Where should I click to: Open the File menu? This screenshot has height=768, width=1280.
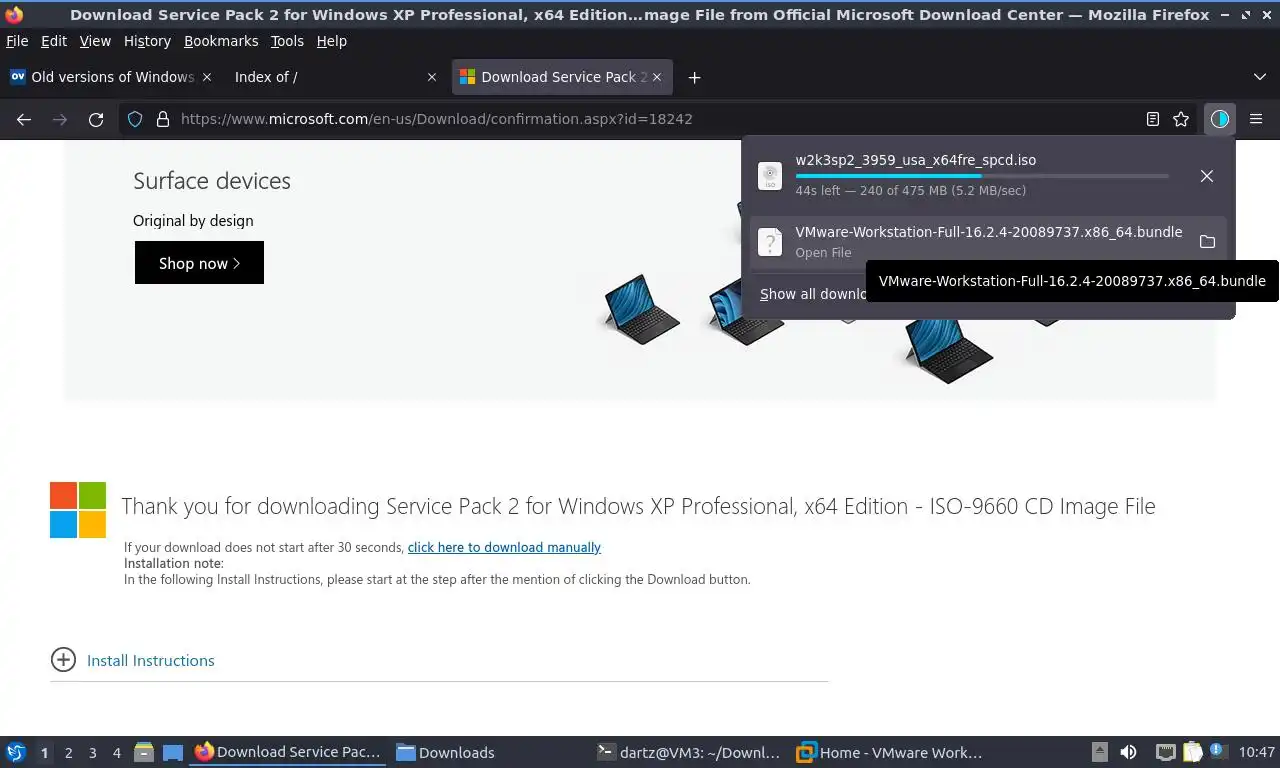point(17,41)
